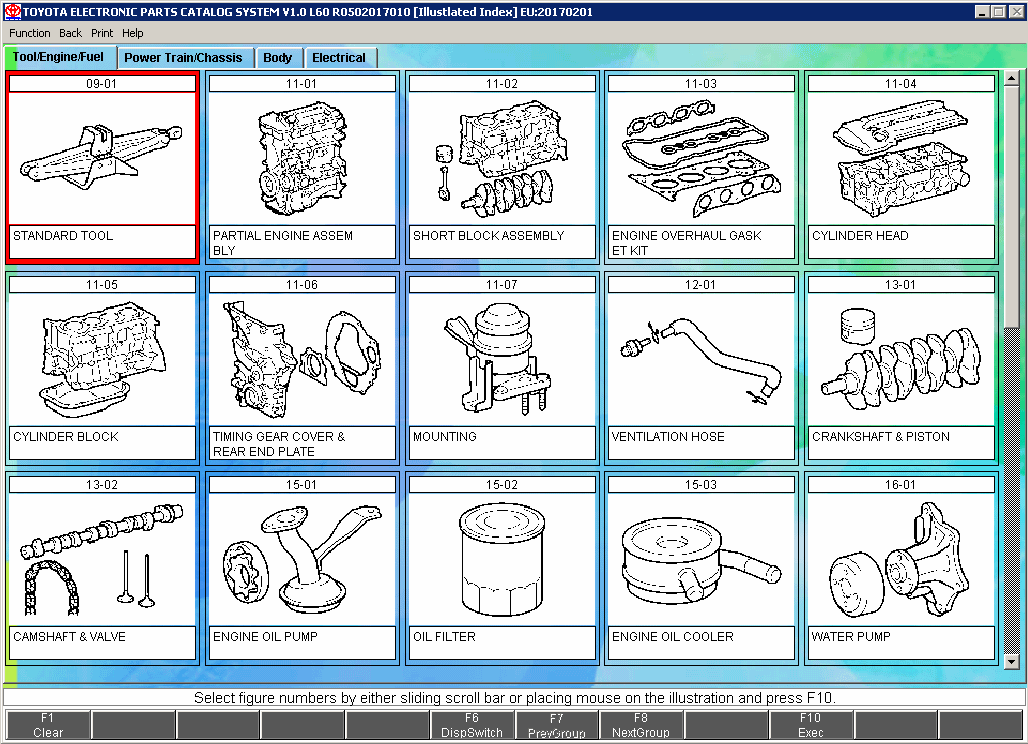Open the Cylinder Head illustration
The width and height of the screenshot is (1028, 744).
901,158
